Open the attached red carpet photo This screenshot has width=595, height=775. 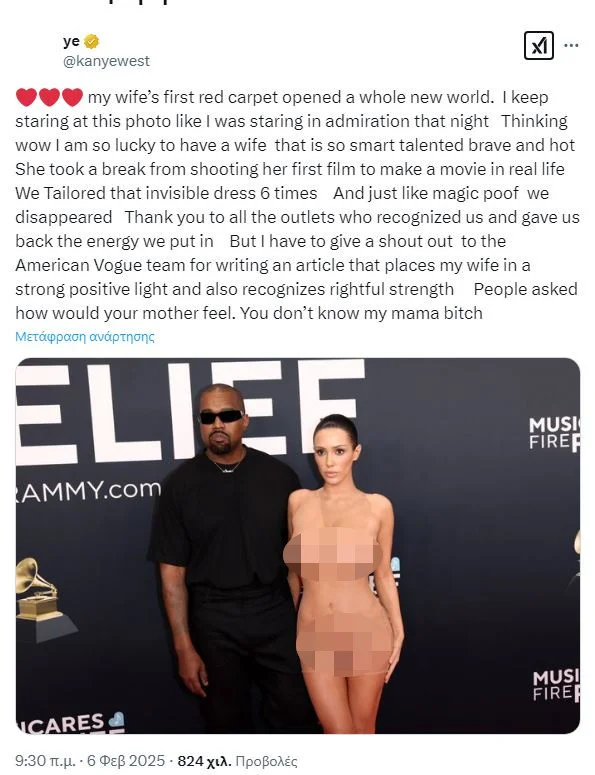tap(298, 546)
